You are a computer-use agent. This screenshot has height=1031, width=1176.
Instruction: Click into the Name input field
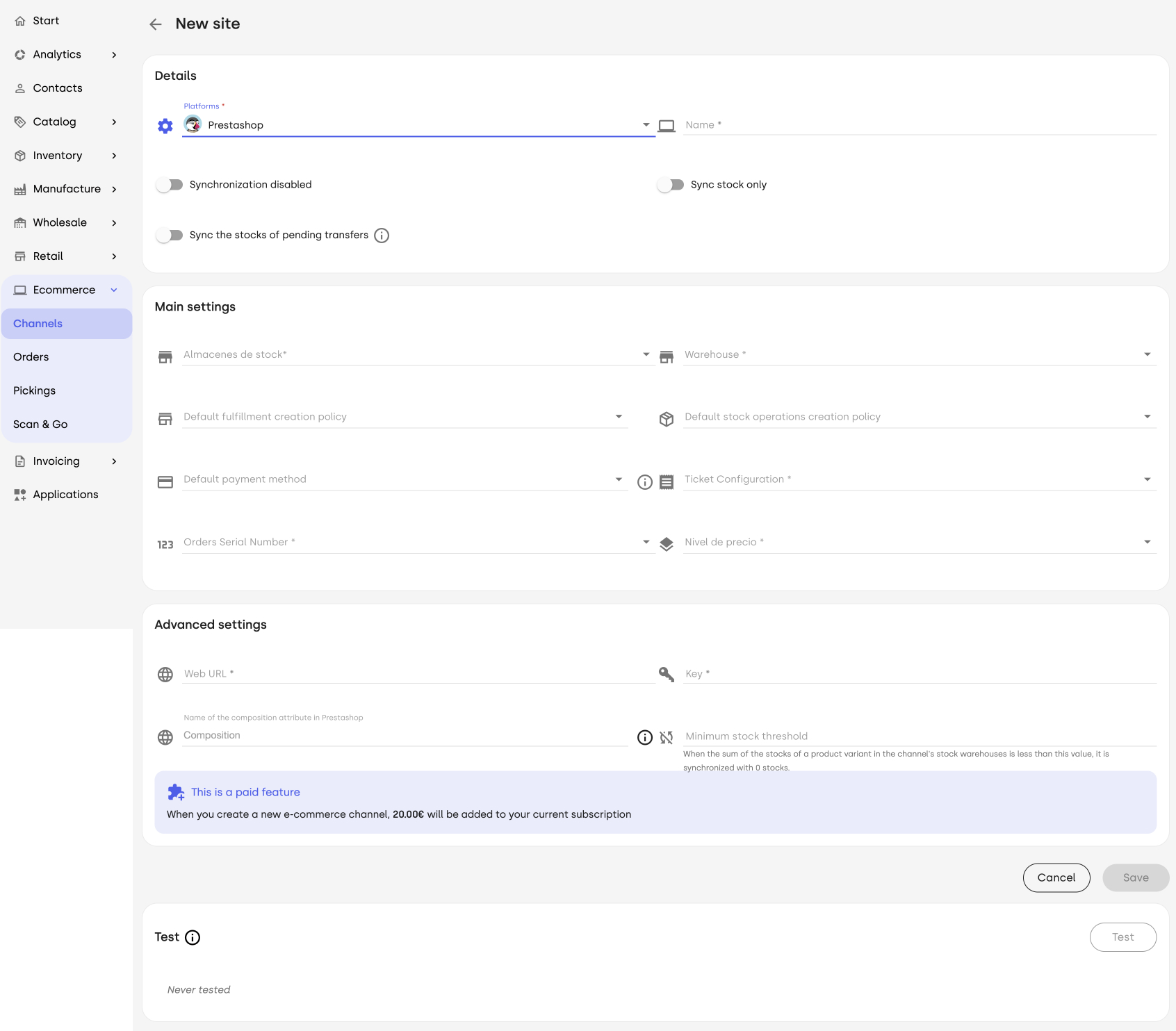click(920, 125)
